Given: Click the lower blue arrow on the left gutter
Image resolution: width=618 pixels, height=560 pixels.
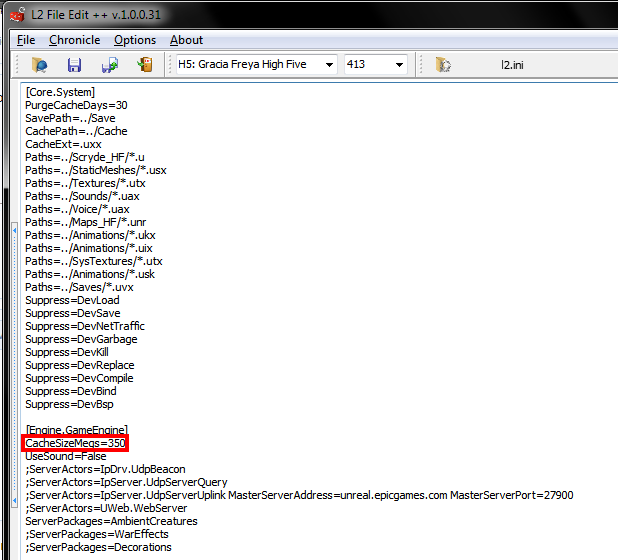Looking at the screenshot, I should pos(15,500).
